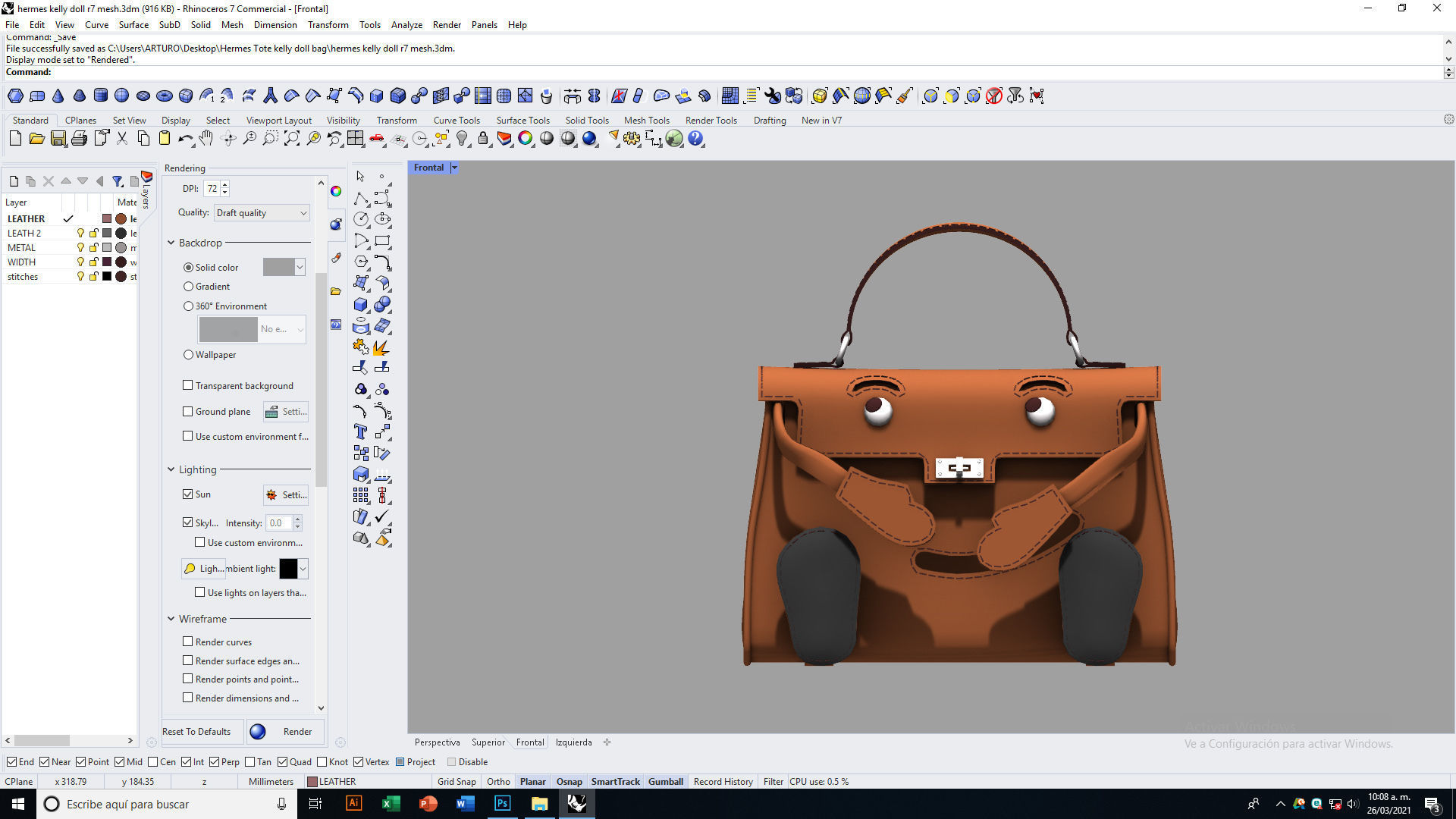The height and width of the screenshot is (819, 1456).
Task: Click the DPI stepper up arrow
Action: (x=225, y=185)
